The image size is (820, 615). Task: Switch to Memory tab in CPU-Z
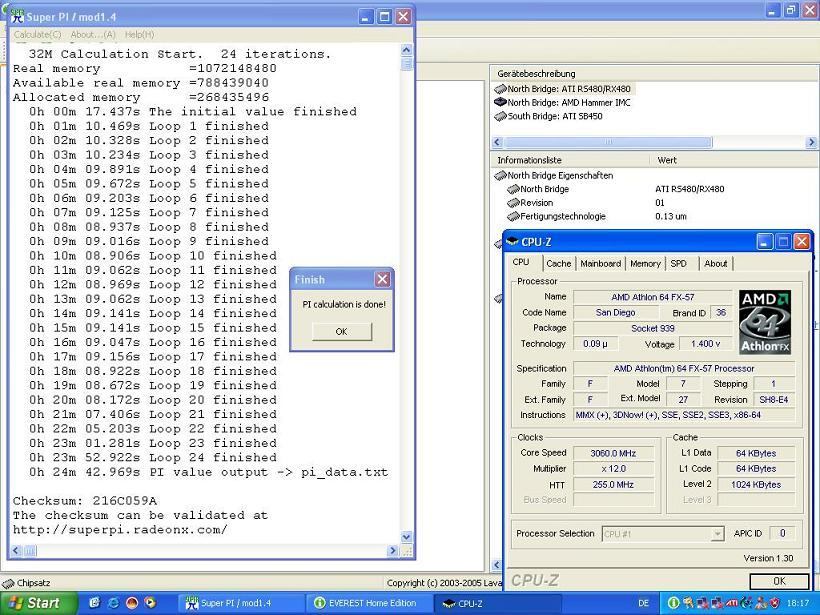coord(645,264)
